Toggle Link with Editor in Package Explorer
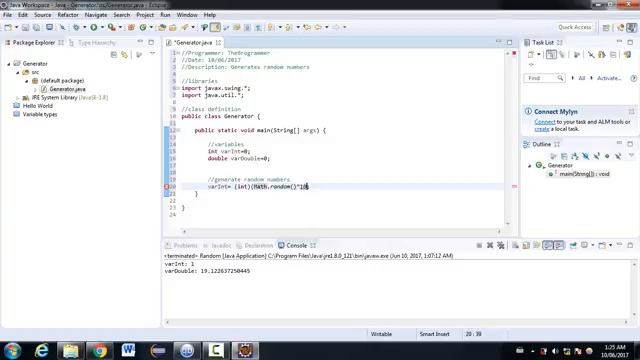This screenshot has height=360, width=640. coord(124,55)
